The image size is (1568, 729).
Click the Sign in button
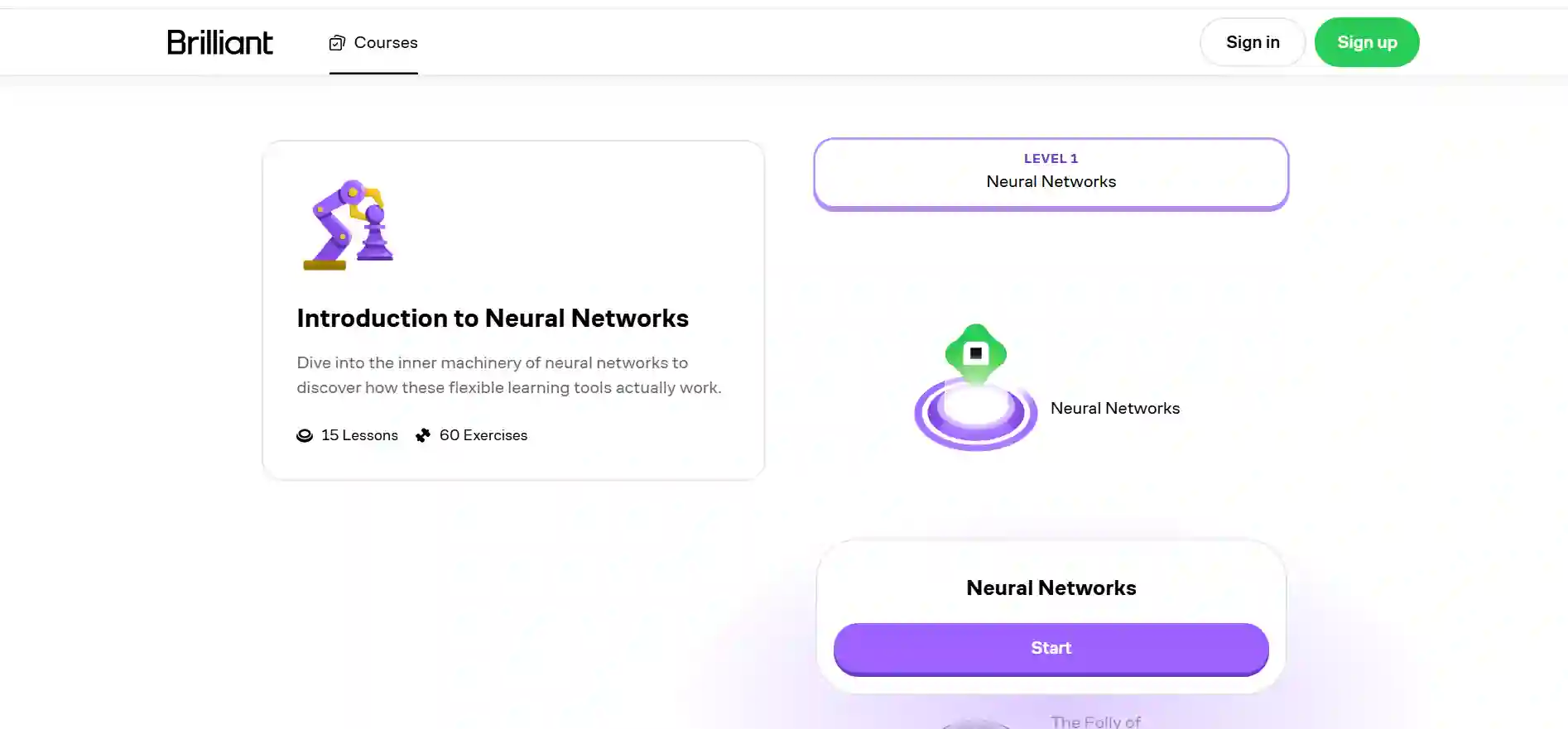pyautogui.click(x=1253, y=42)
